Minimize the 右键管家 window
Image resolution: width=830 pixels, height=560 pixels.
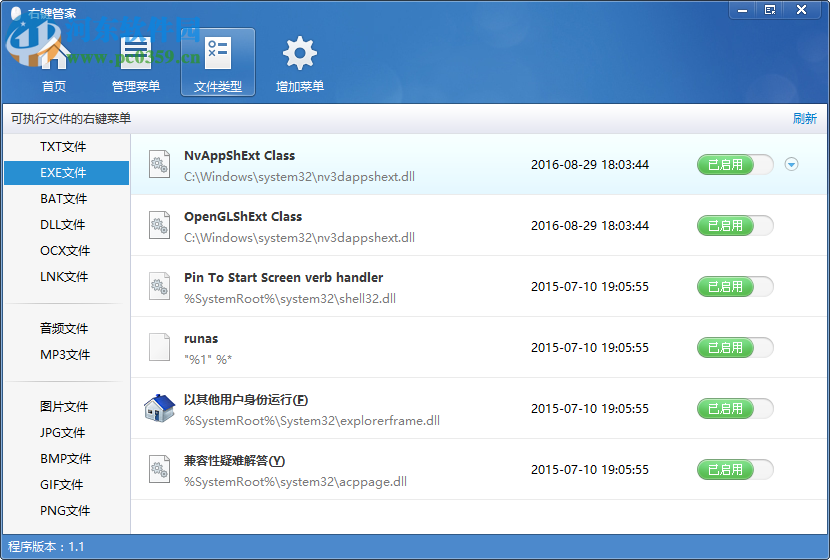(743, 10)
